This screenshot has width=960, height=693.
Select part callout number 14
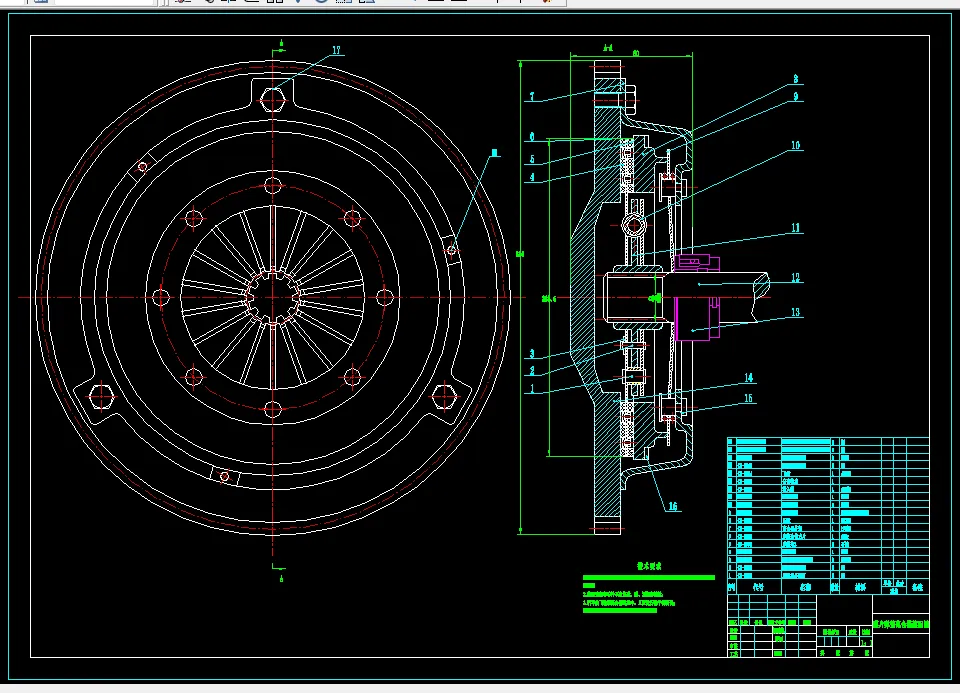[747, 378]
